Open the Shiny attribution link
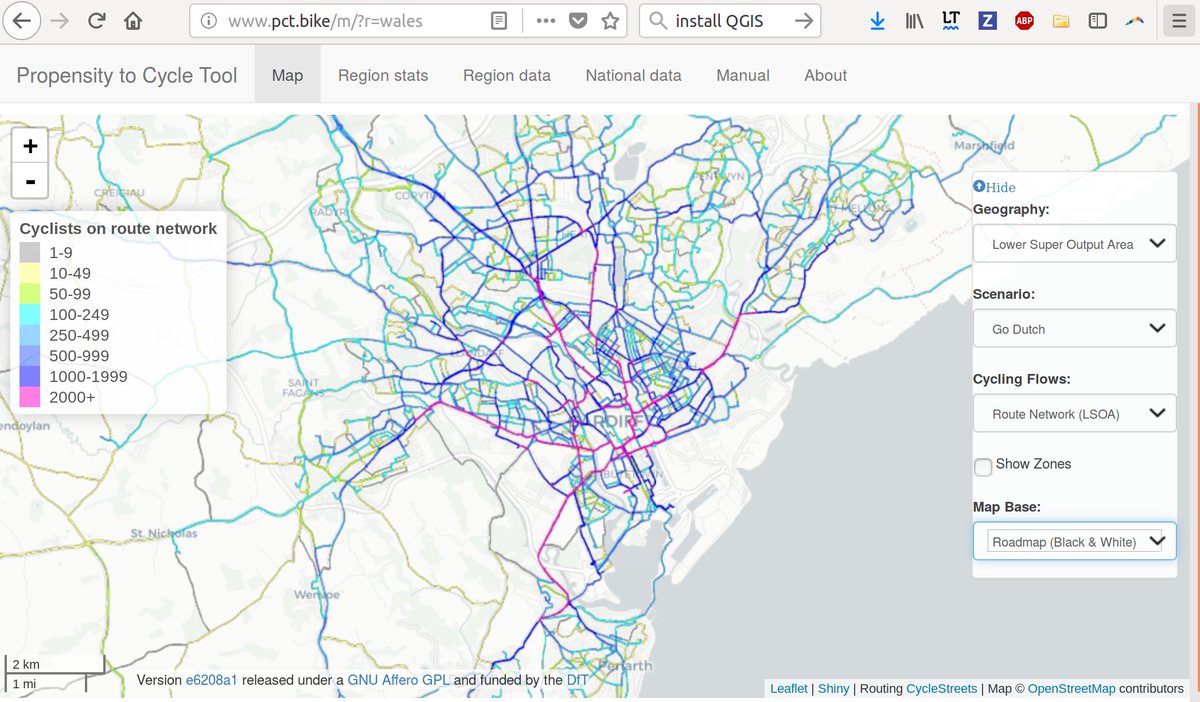1200x702 pixels. point(834,689)
